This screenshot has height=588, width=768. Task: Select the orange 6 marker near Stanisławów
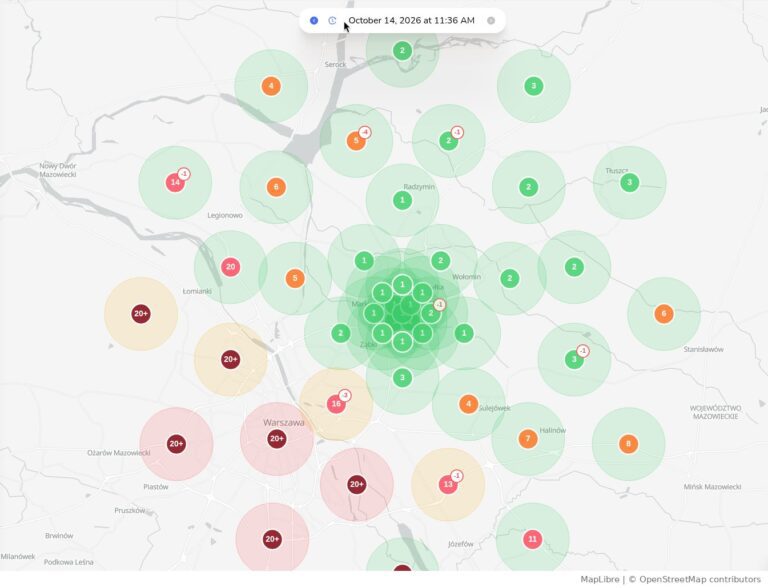(x=664, y=314)
